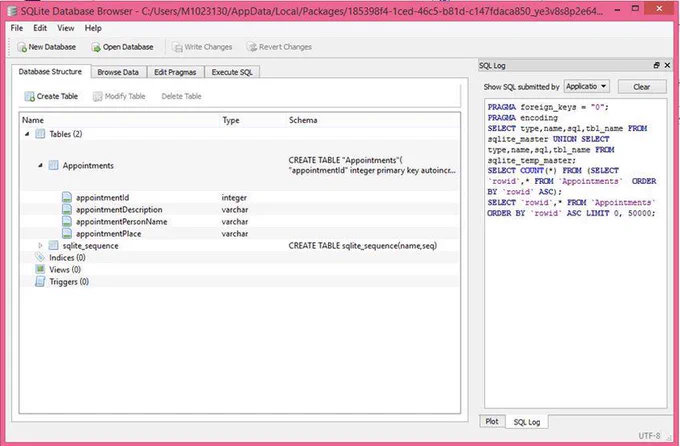This screenshot has width=680, height=446.
Task: Select the Tables (2) folder icon
Action: coord(40,134)
